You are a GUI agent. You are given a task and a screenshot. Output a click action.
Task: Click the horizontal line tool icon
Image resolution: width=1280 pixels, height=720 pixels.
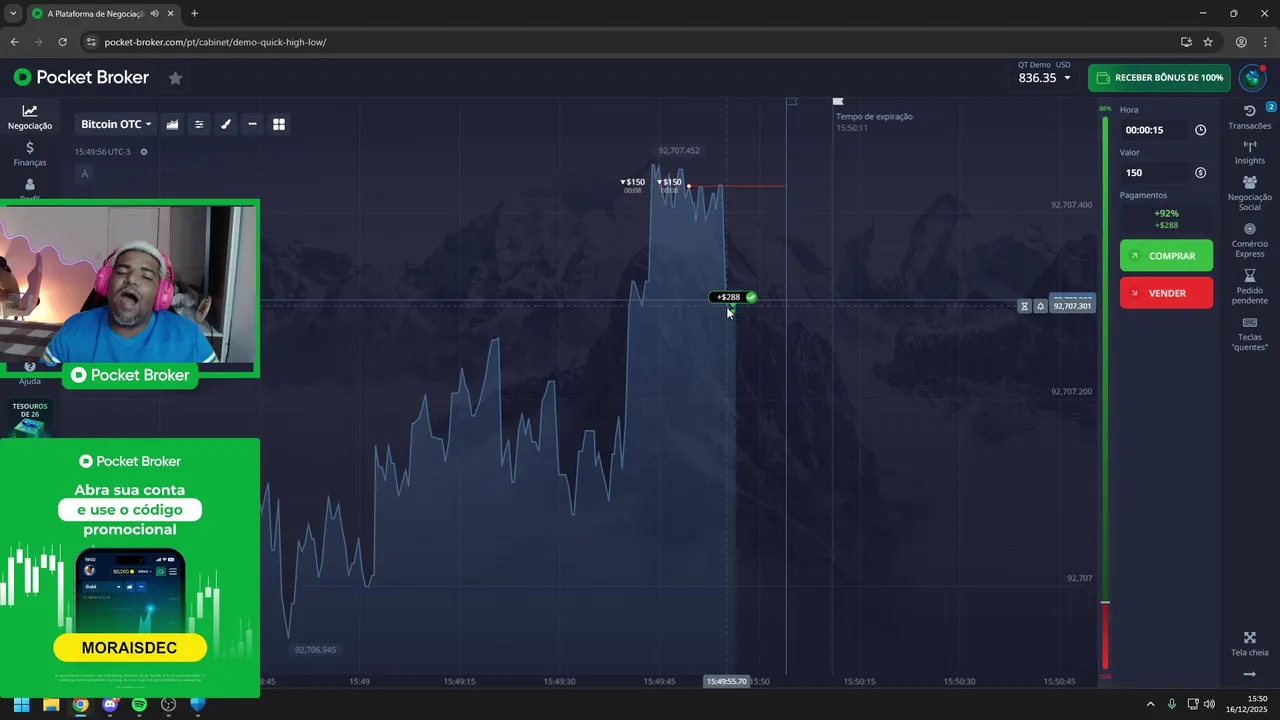(252, 124)
